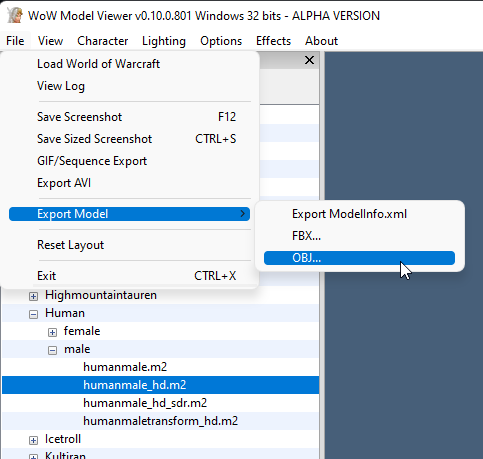Image resolution: width=483 pixels, height=459 pixels.
Task: Select humanmale_hd.m2 model file
Action: [135, 385]
